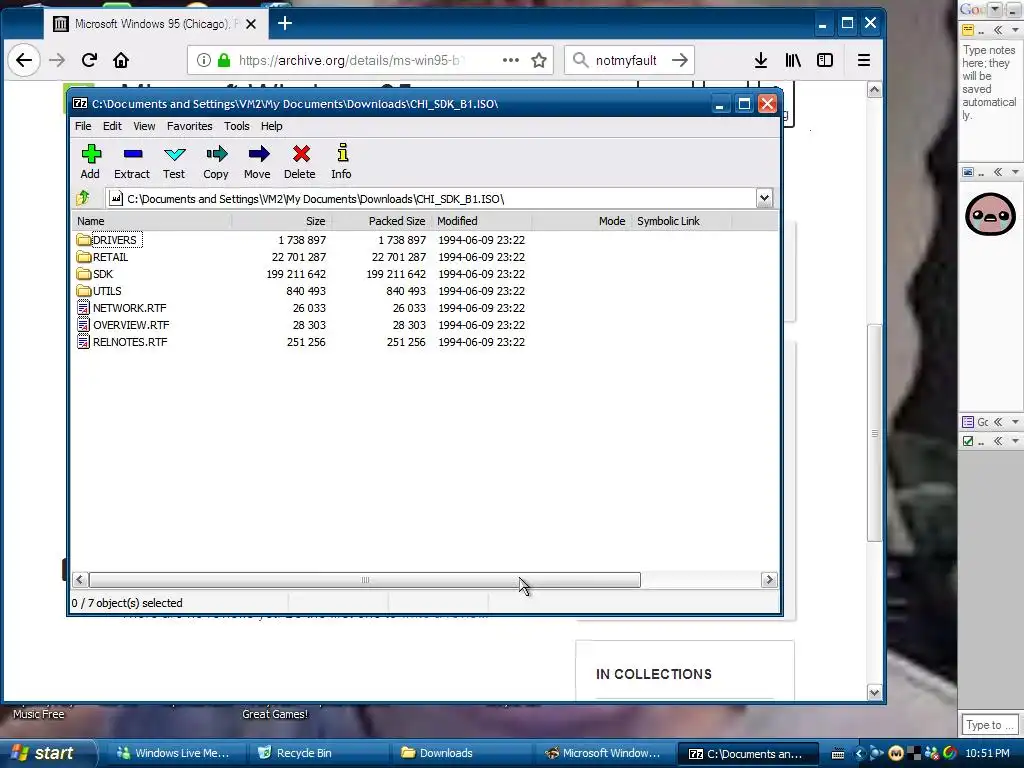
Task: Click the Copy toolbar icon
Action: pyautogui.click(x=216, y=161)
